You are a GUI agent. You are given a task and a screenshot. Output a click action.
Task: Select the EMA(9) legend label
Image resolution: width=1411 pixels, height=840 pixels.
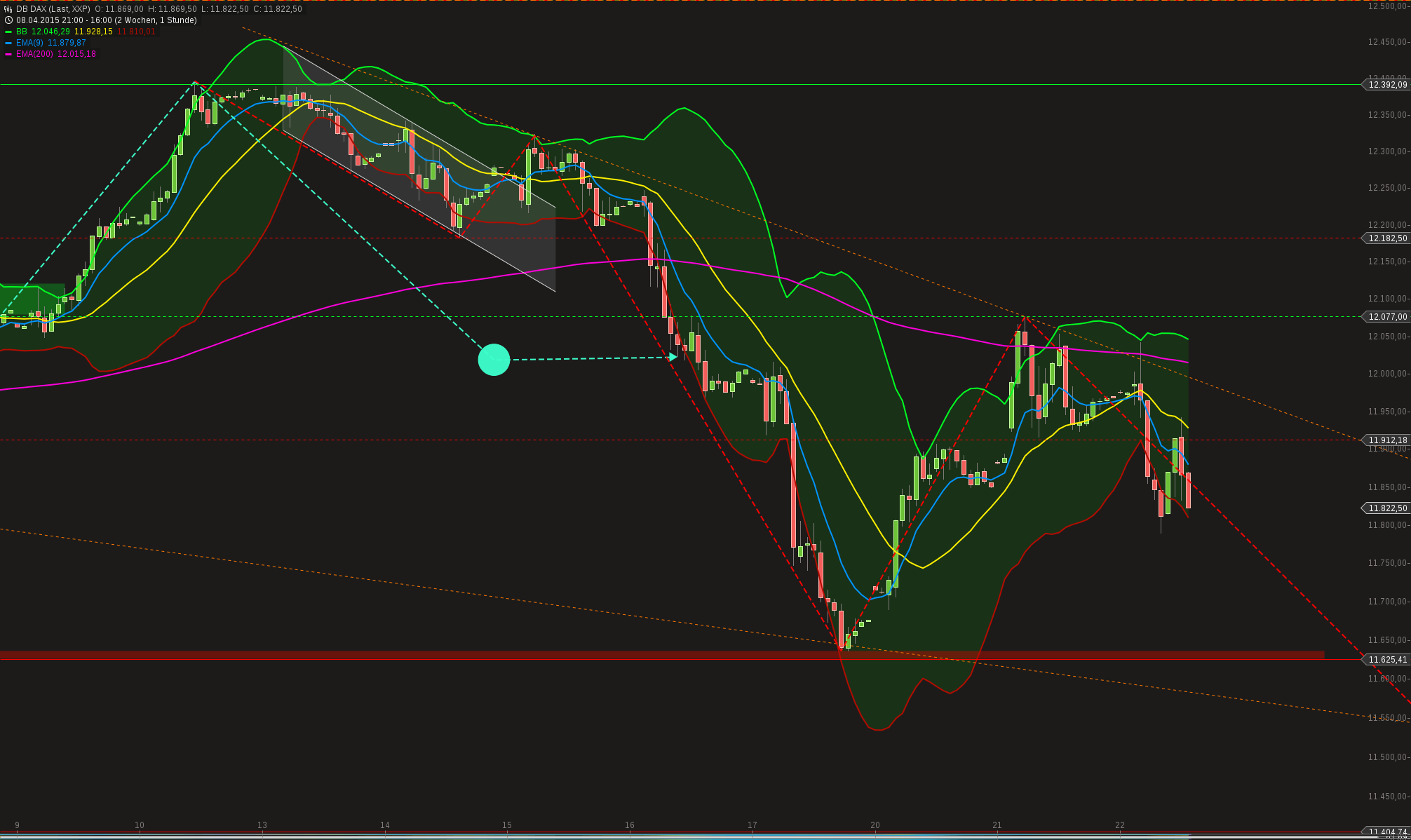point(29,43)
